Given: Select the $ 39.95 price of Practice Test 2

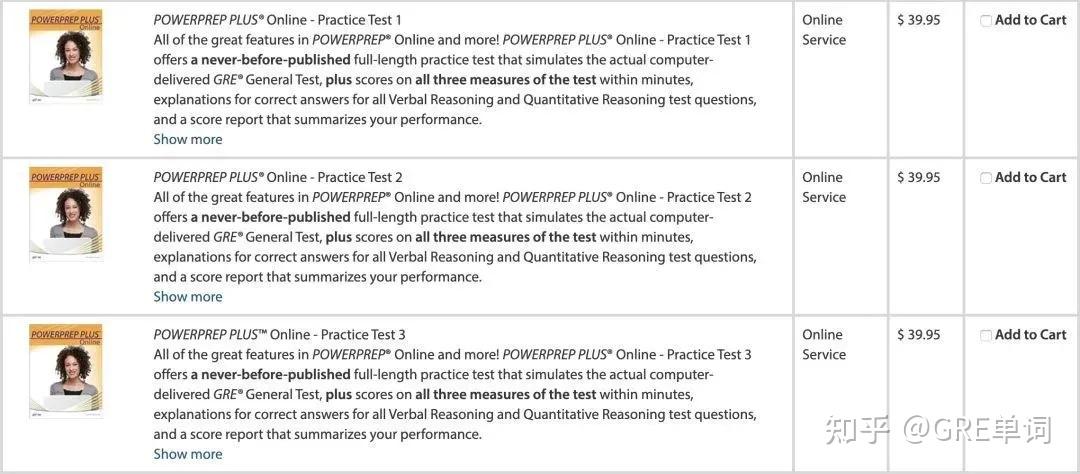Looking at the screenshot, I should point(919,177).
